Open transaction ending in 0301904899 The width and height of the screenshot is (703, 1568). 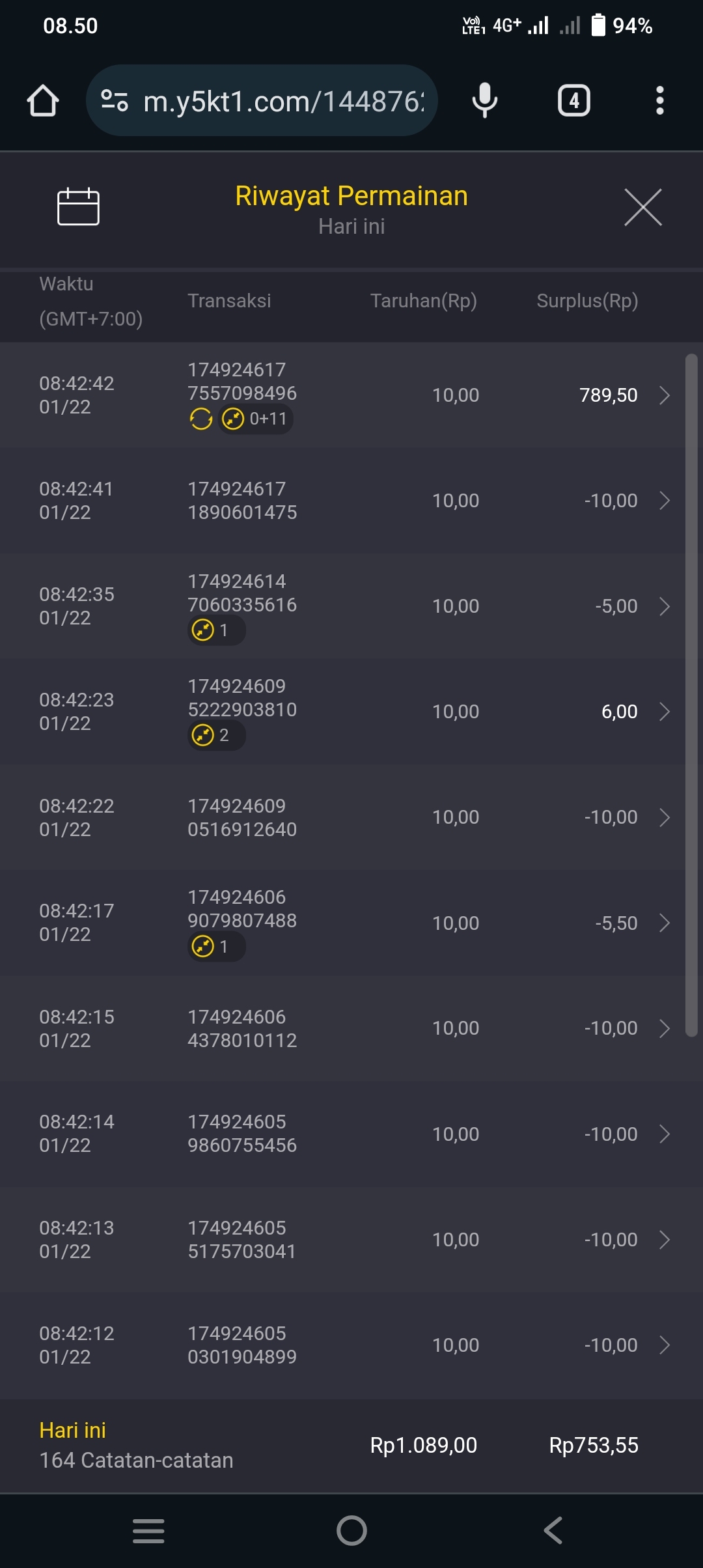(x=242, y=1345)
